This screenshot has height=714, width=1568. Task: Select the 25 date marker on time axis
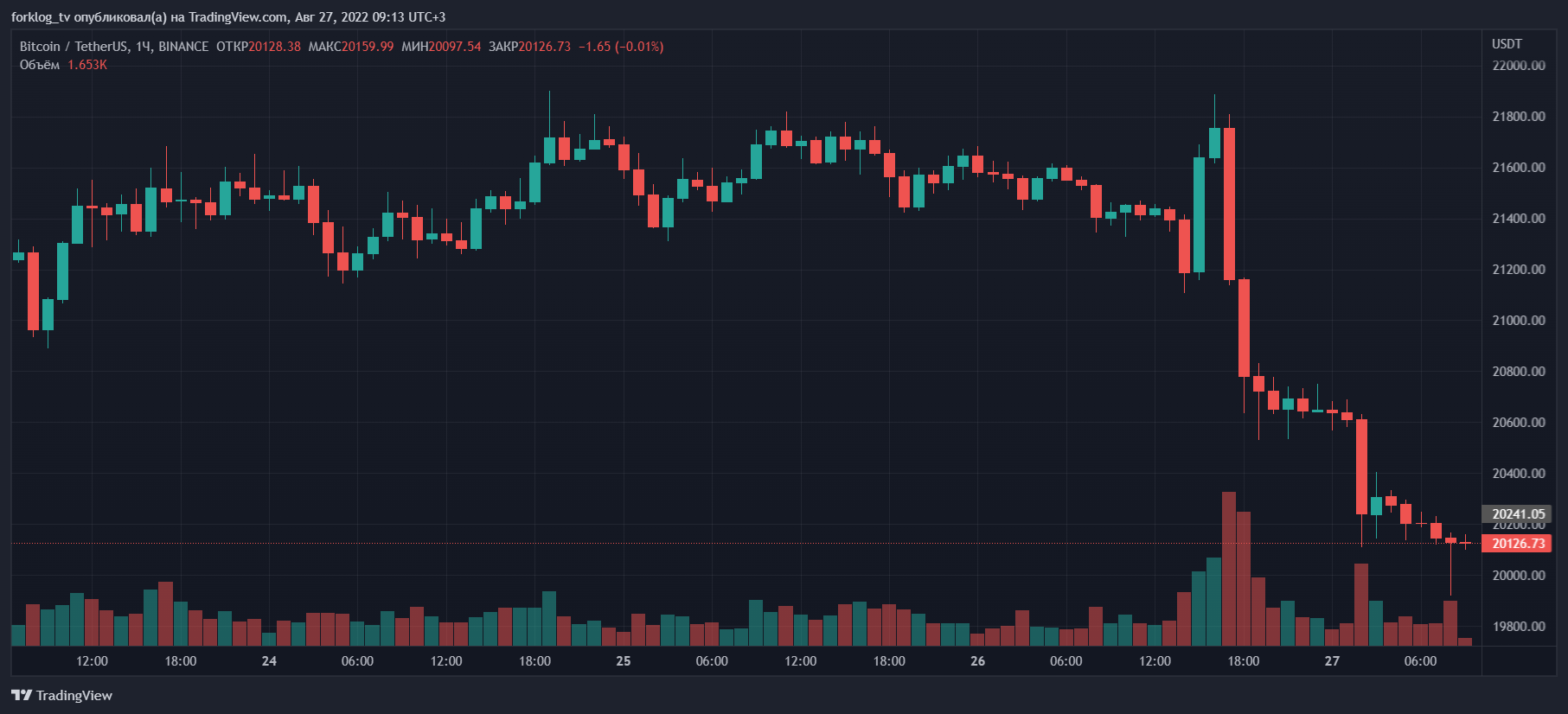coord(624,661)
